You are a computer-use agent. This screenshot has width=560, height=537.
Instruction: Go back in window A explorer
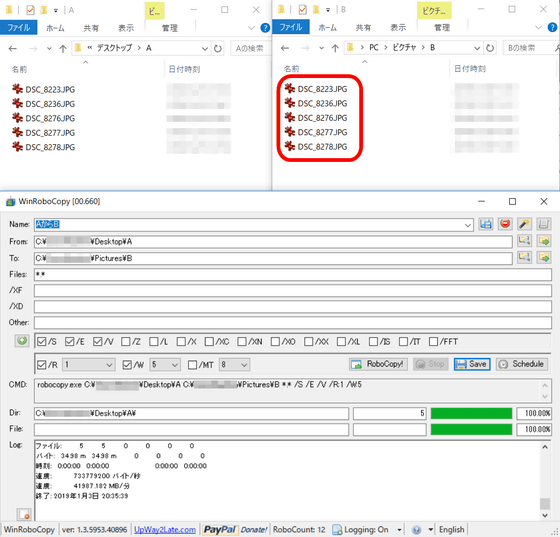click(13, 49)
